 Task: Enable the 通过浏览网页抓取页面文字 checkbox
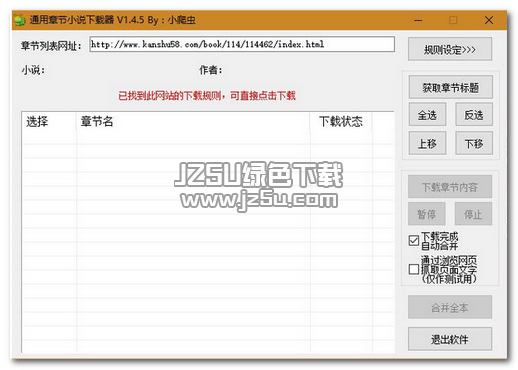coord(414,269)
